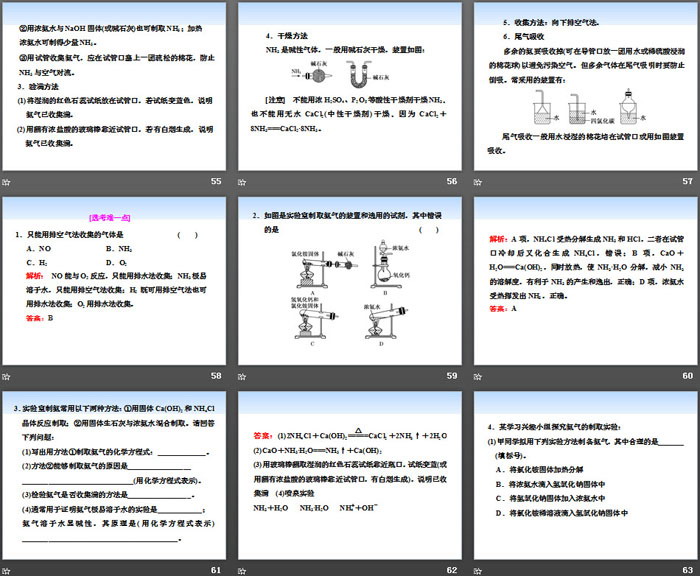The image size is (700, 576).
Task: Select slide 56 thumbnail showing drying method
Action: coord(348,85)
